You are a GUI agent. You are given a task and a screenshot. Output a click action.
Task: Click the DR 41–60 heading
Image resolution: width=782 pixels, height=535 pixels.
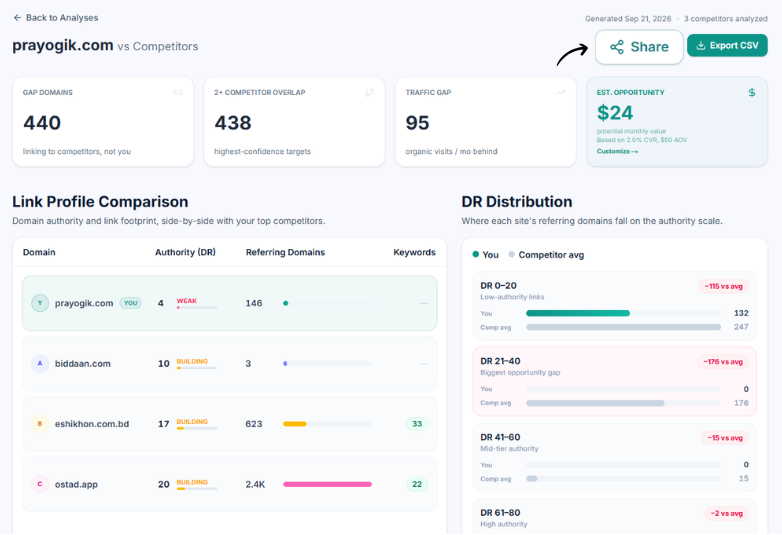coord(500,437)
